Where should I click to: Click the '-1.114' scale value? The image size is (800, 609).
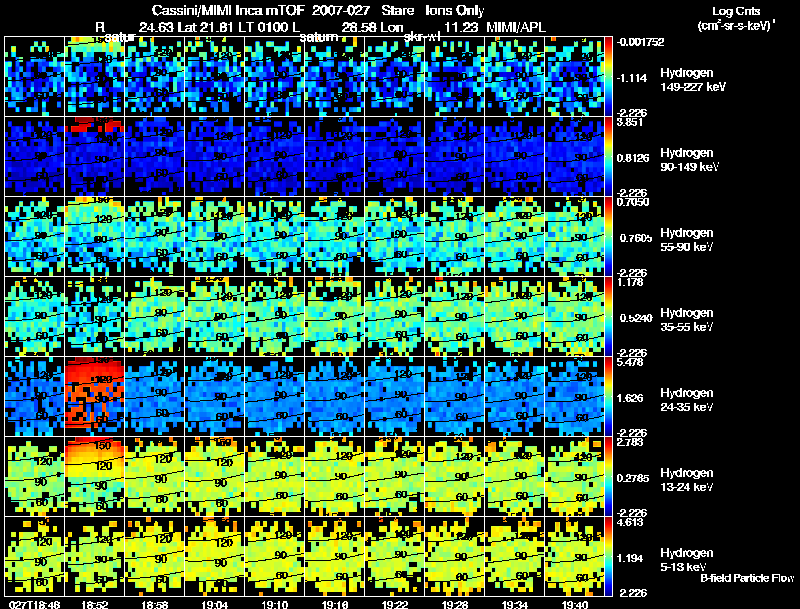pos(632,78)
